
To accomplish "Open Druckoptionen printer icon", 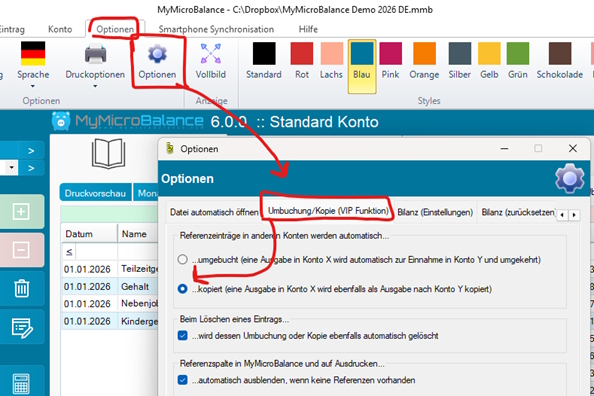I will [95, 53].
